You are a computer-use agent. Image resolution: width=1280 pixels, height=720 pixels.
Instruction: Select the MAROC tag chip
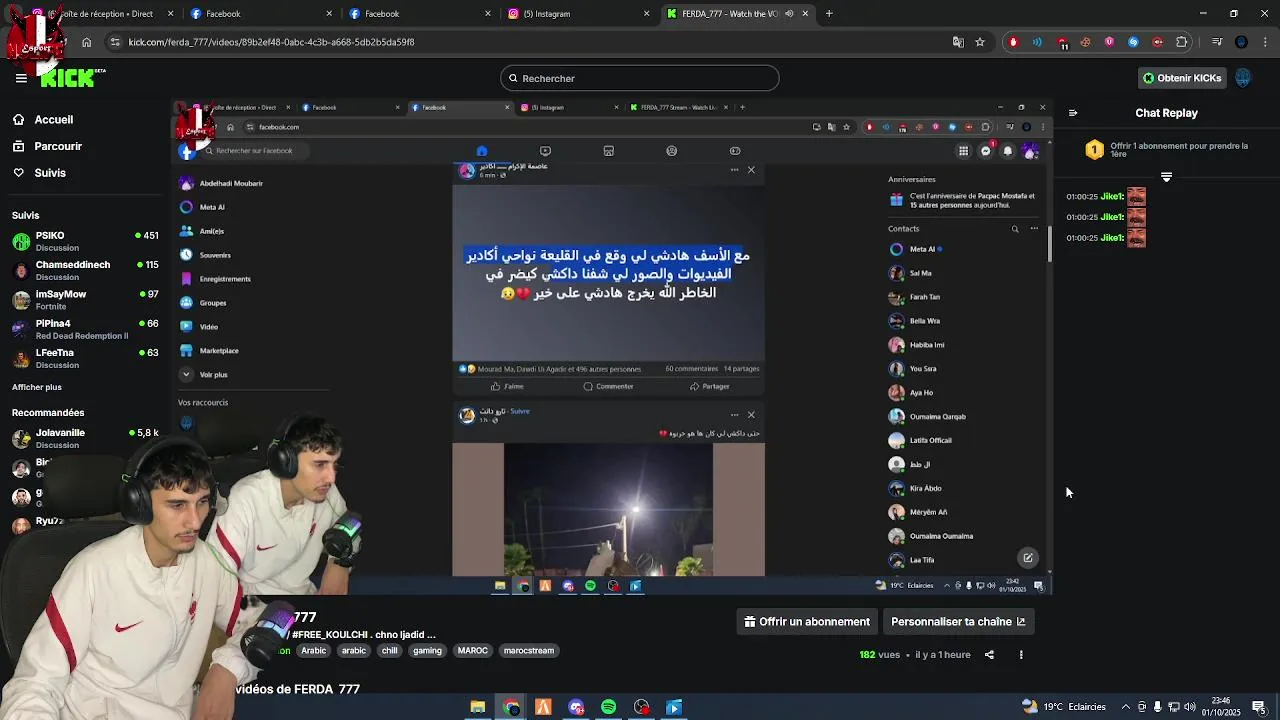point(472,650)
